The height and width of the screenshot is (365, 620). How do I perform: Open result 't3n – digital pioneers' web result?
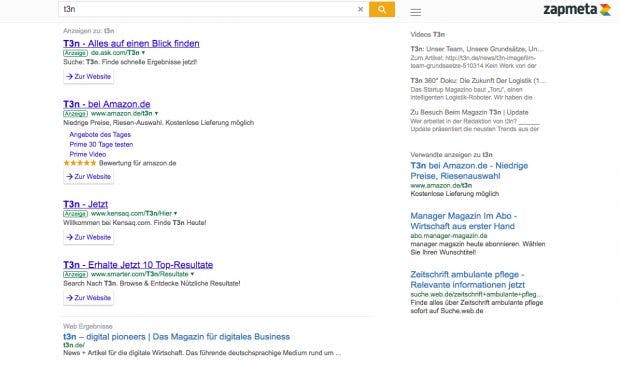176,337
